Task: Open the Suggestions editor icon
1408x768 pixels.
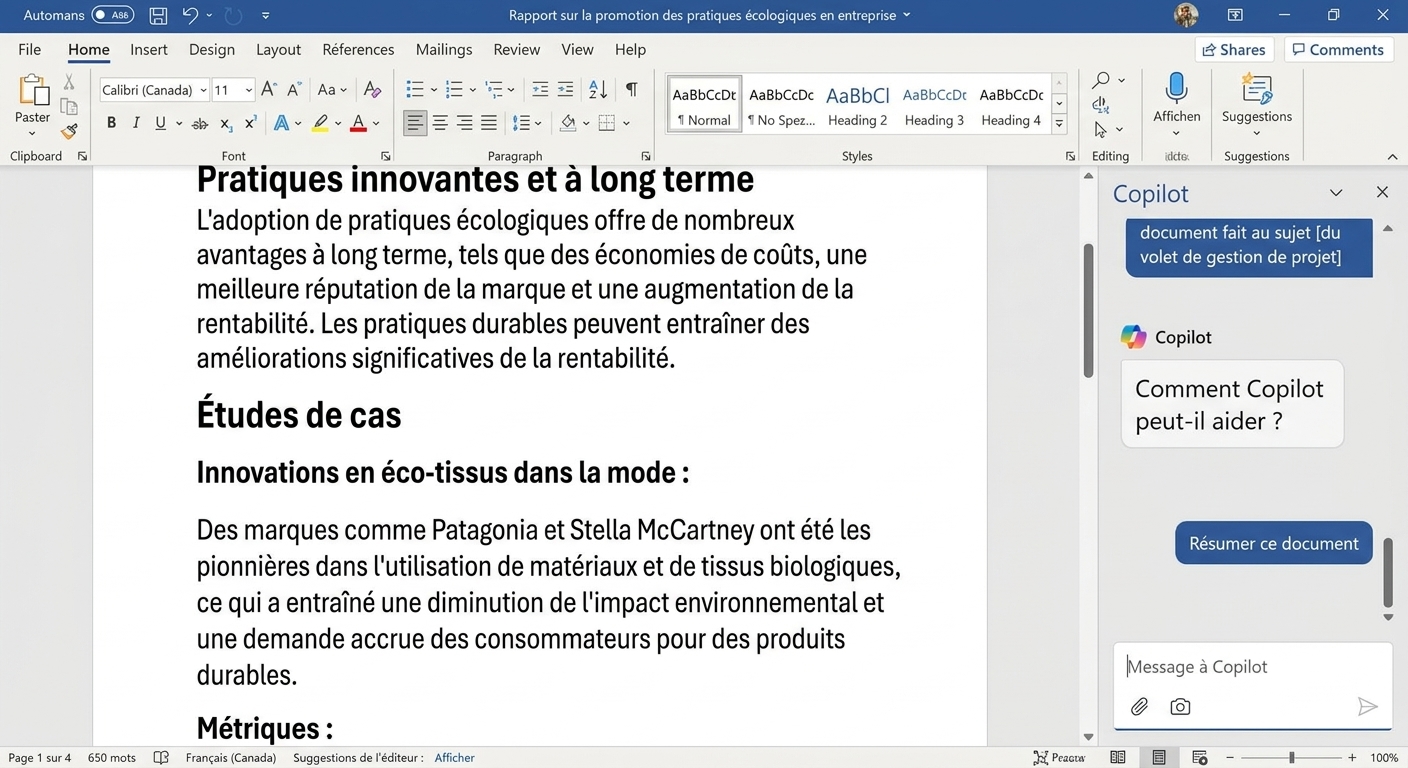Action: pyautogui.click(x=1257, y=89)
